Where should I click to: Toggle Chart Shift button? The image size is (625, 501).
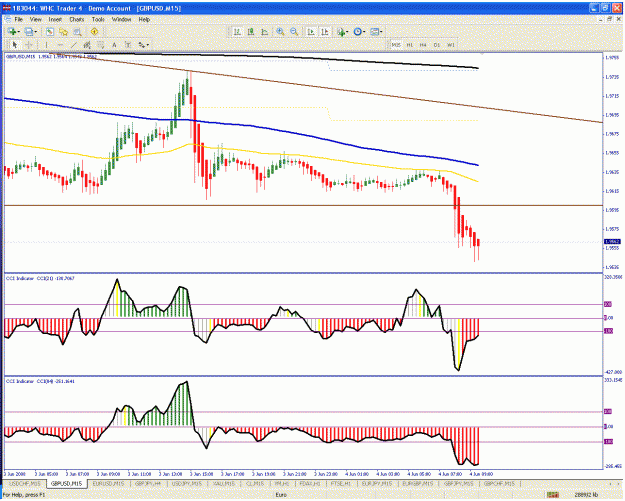point(324,32)
